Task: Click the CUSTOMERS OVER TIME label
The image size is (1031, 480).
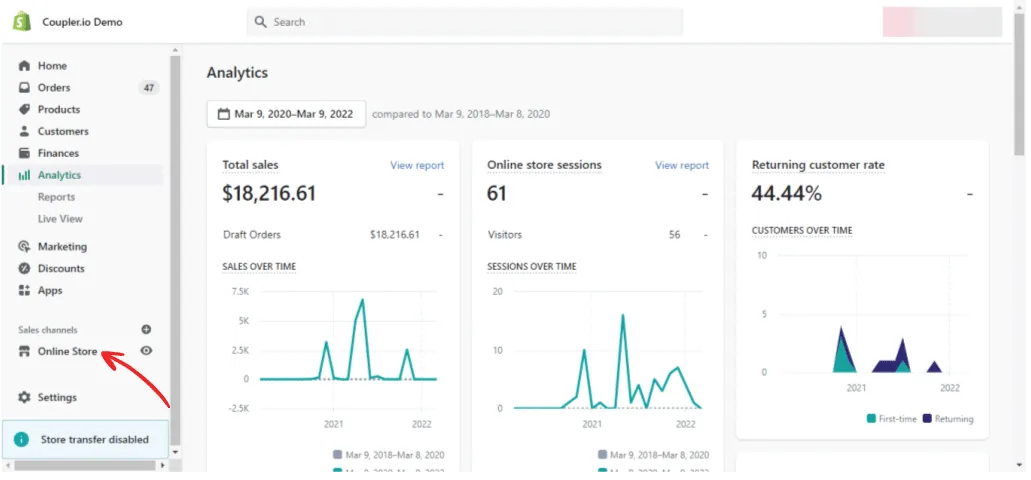Action: [802, 230]
